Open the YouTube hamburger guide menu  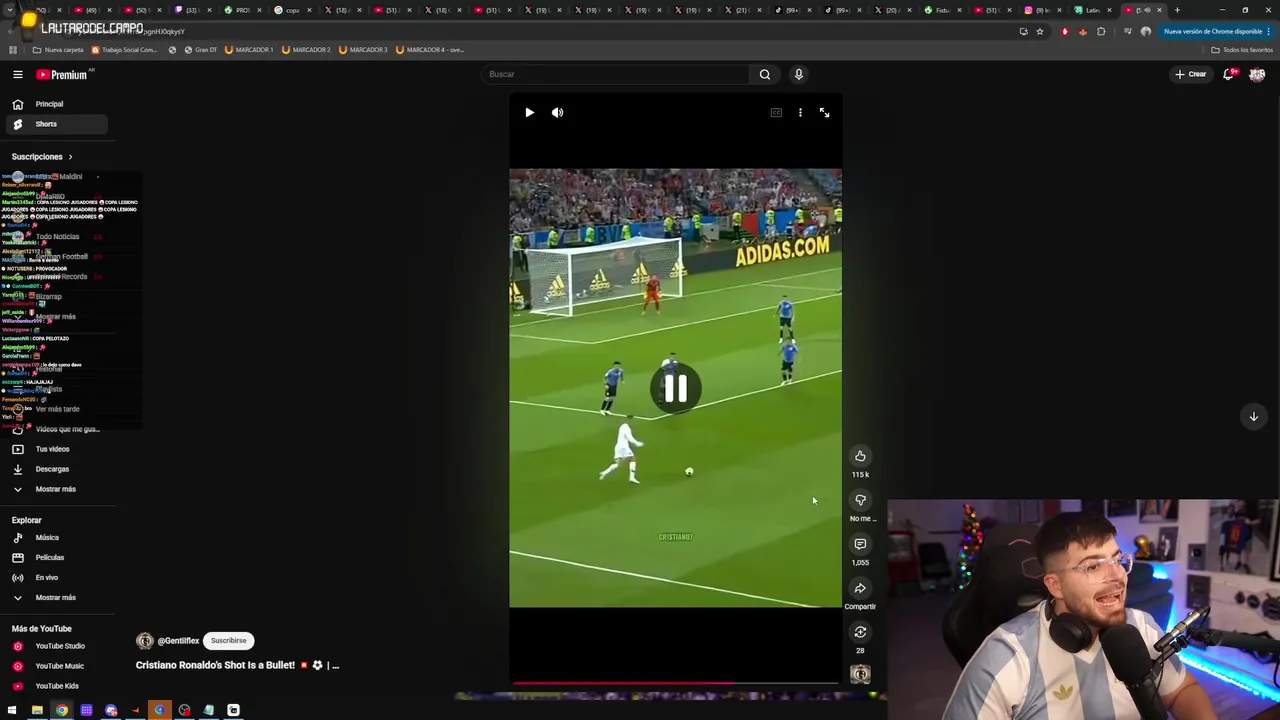tap(18, 74)
